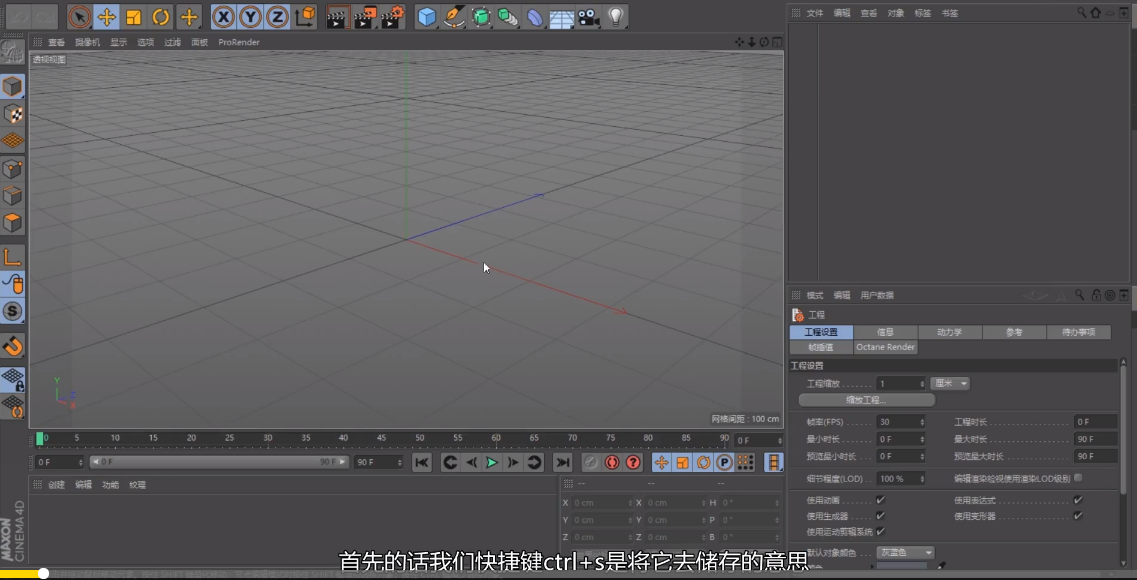The image size is (1137, 580).
Task: Open the 查看 viewport menu
Action: click(x=57, y=42)
